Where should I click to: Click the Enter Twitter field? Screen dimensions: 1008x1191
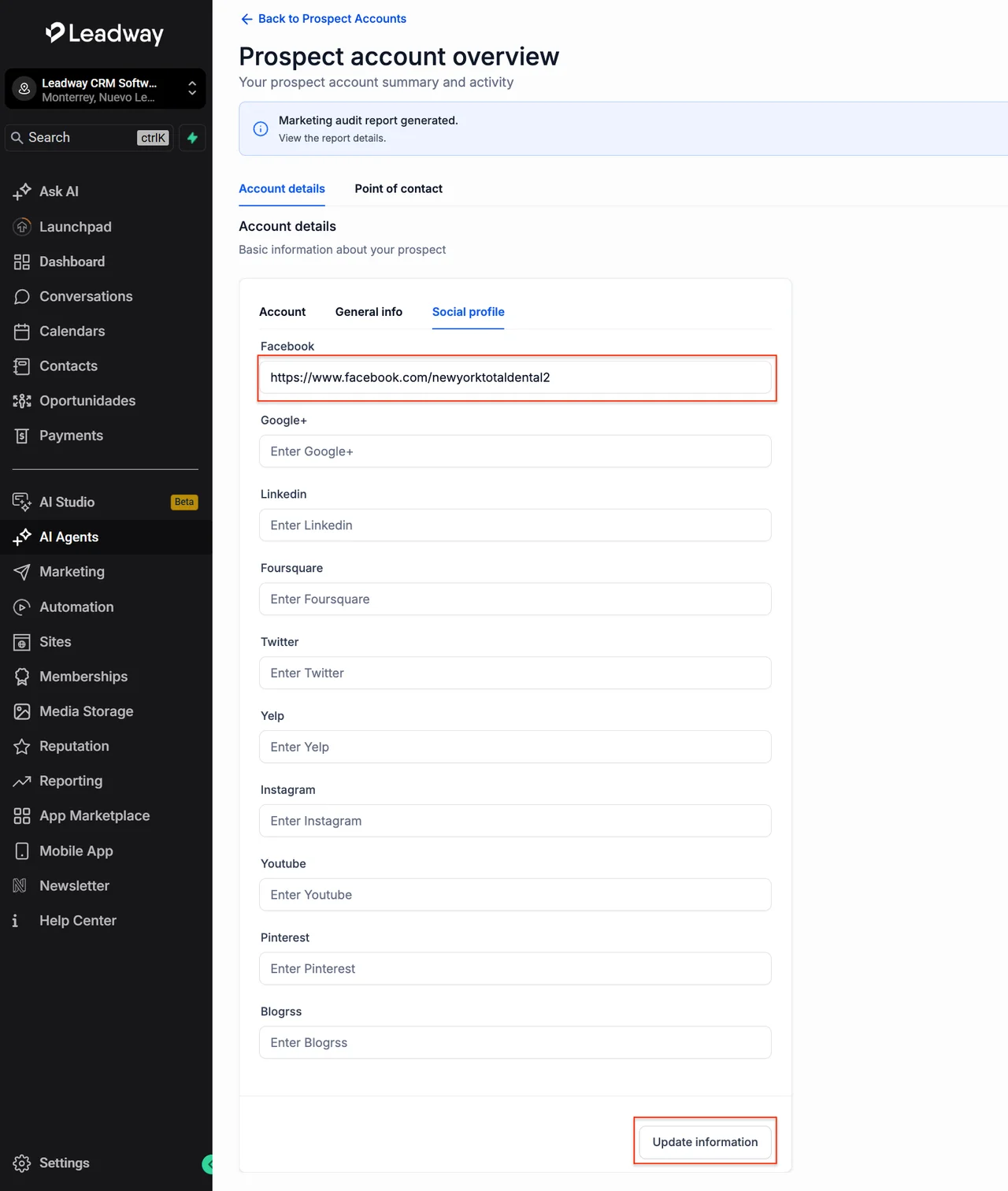pyautogui.click(x=515, y=673)
